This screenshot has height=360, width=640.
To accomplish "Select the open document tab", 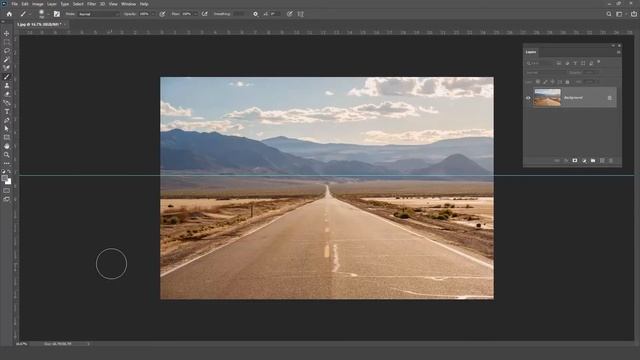I will (39, 24).
